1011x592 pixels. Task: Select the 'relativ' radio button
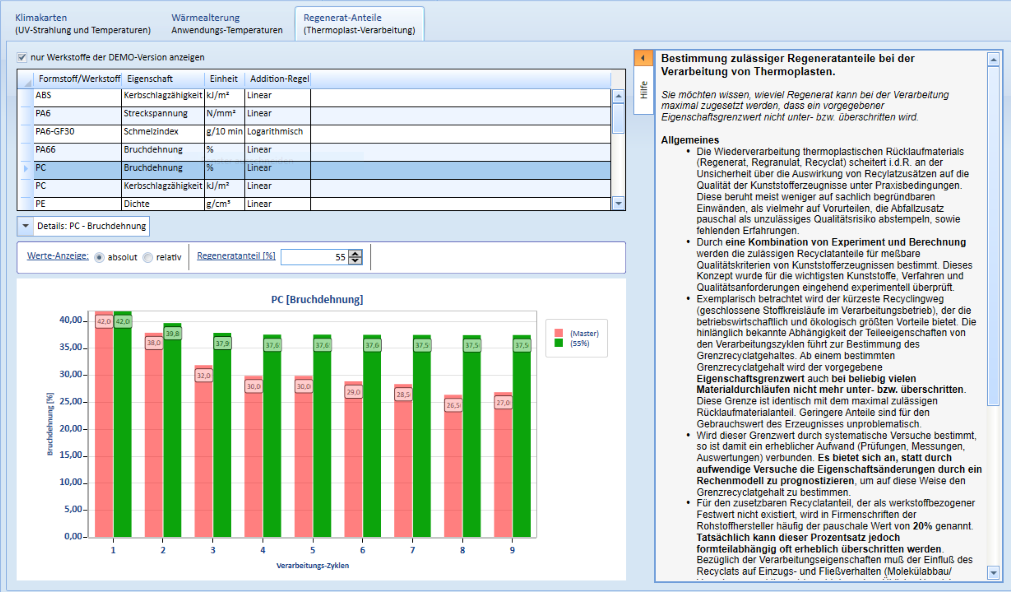click(x=148, y=257)
